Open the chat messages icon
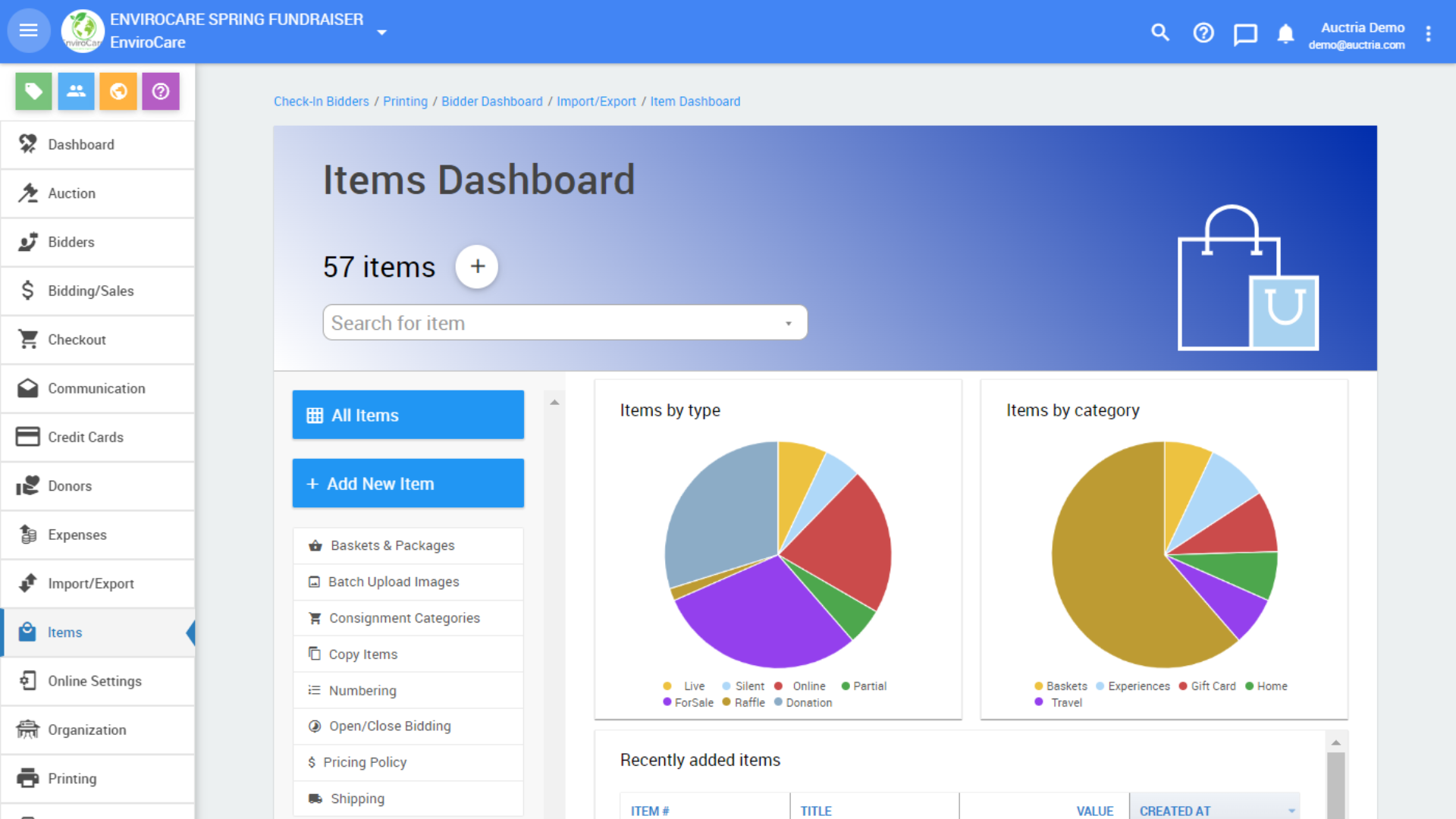This screenshot has height=819, width=1456. 1245,34
